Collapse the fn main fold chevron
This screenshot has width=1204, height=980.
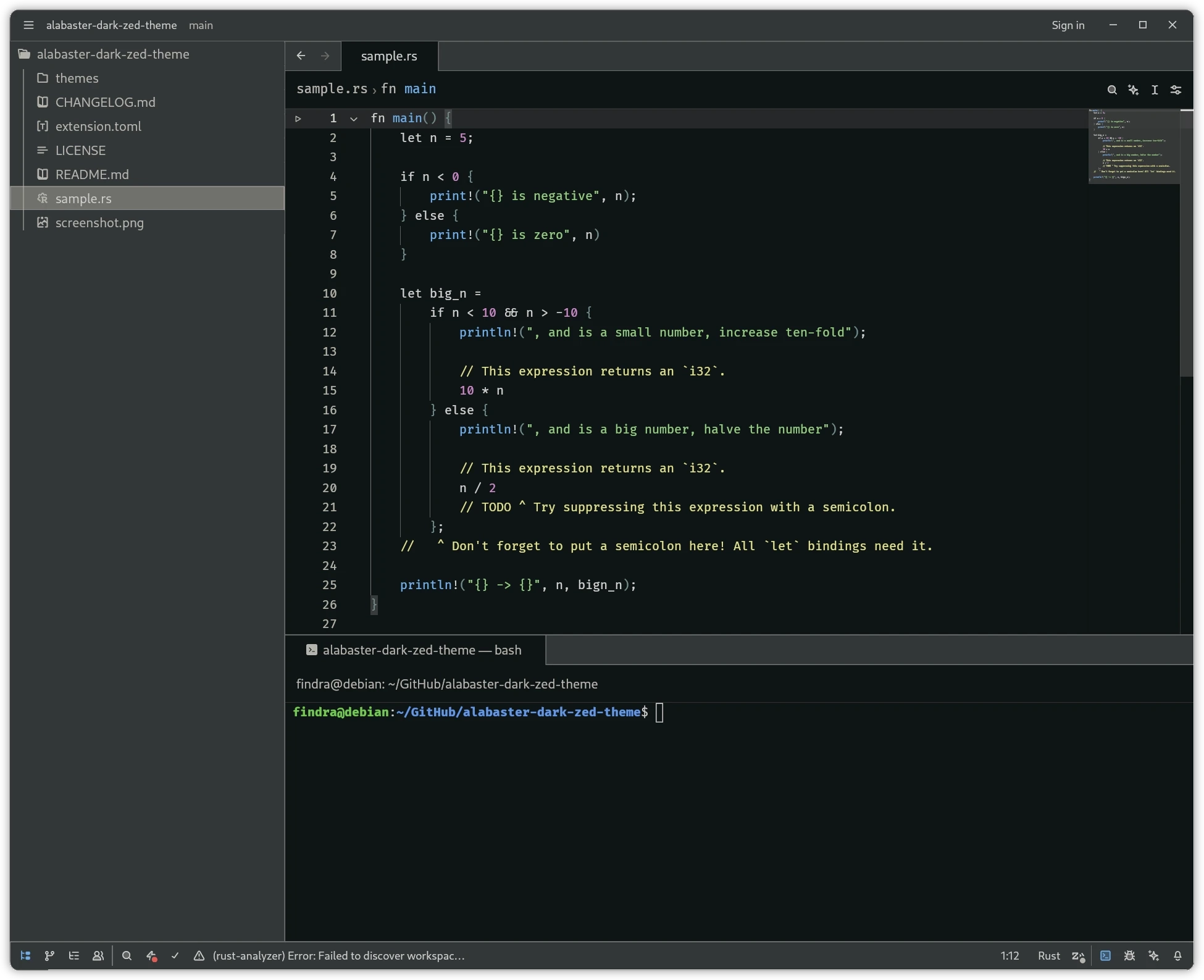click(x=354, y=119)
